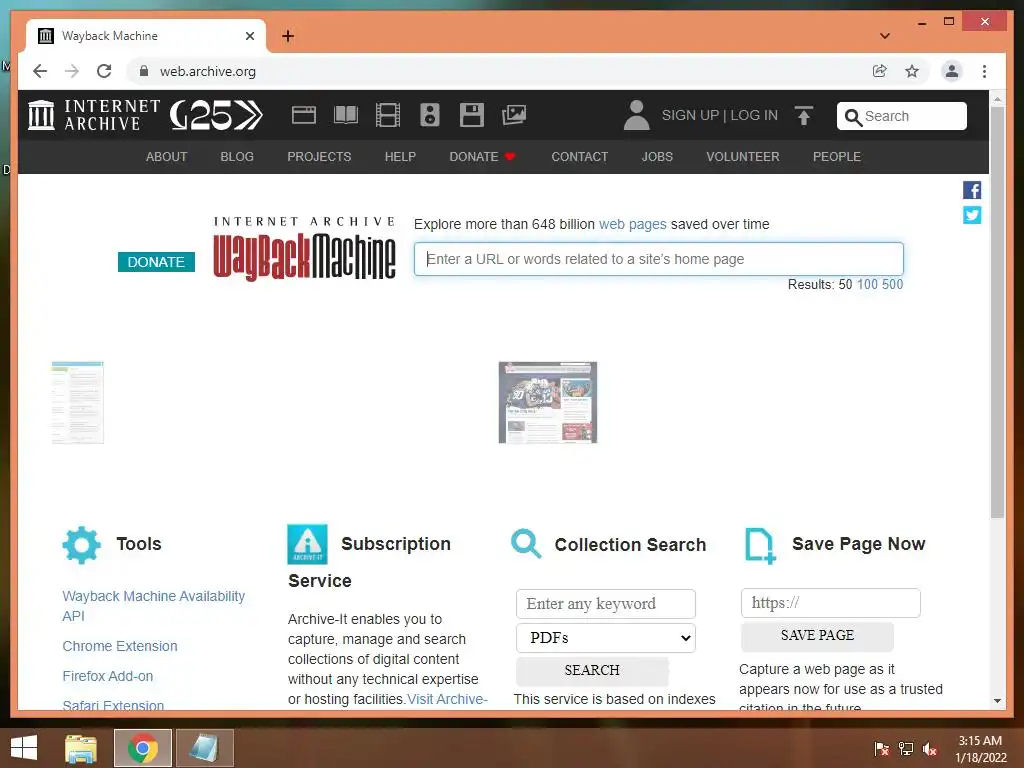Screen dimensions: 1024x768
Task: Open the Video film strip icon
Action: pyautogui.click(x=388, y=115)
